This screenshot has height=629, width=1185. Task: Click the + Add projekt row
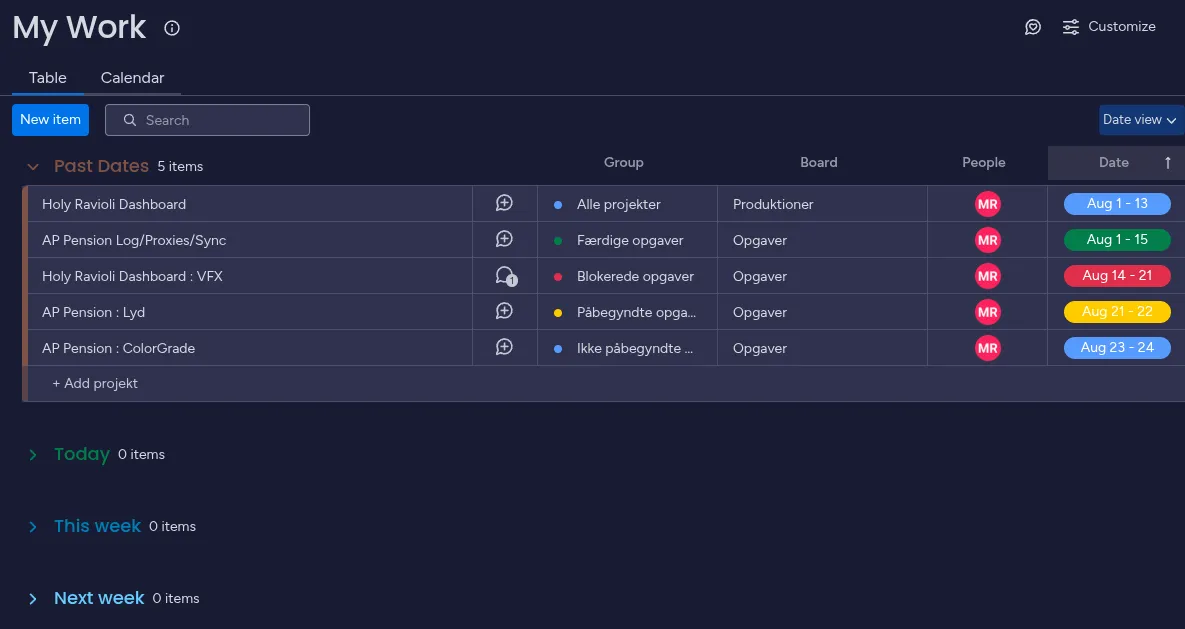pos(95,384)
